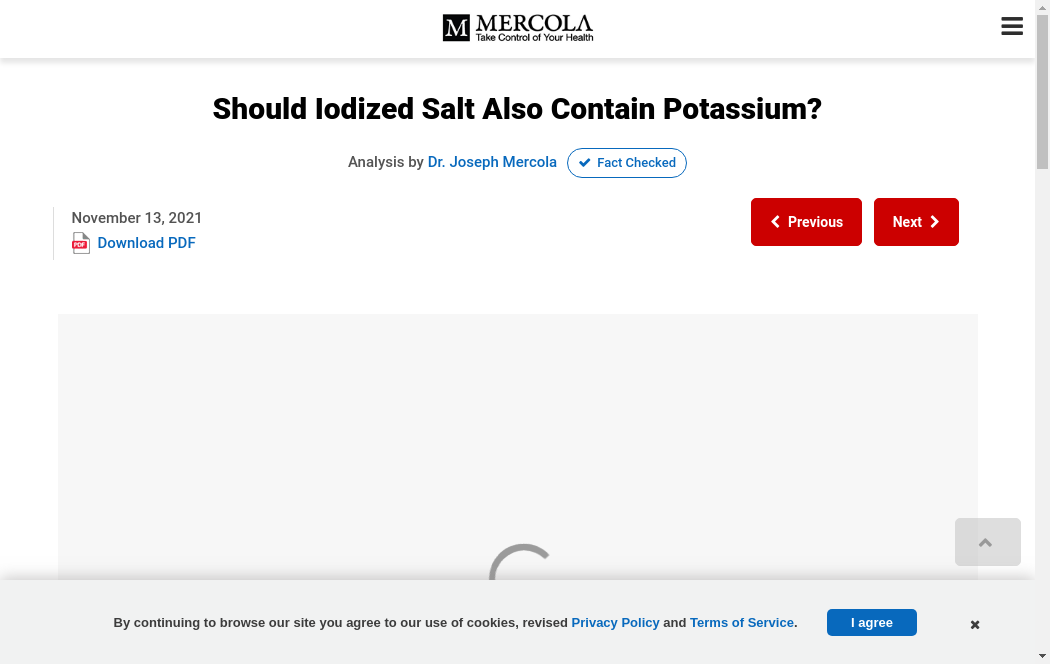The height and width of the screenshot is (664, 1050).
Task: Click the Fact Checked badge
Action: pyautogui.click(x=627, y=163)
